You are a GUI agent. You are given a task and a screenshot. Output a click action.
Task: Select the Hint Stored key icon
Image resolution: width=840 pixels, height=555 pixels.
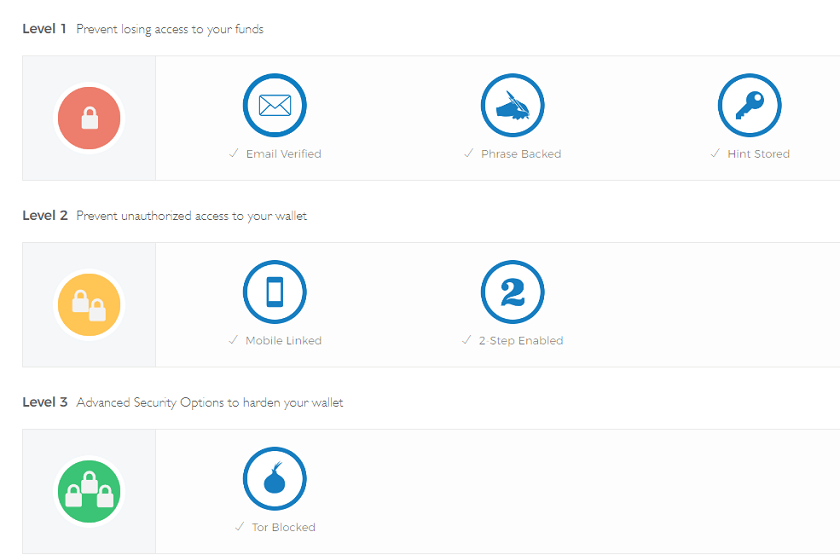pos(749,105)
